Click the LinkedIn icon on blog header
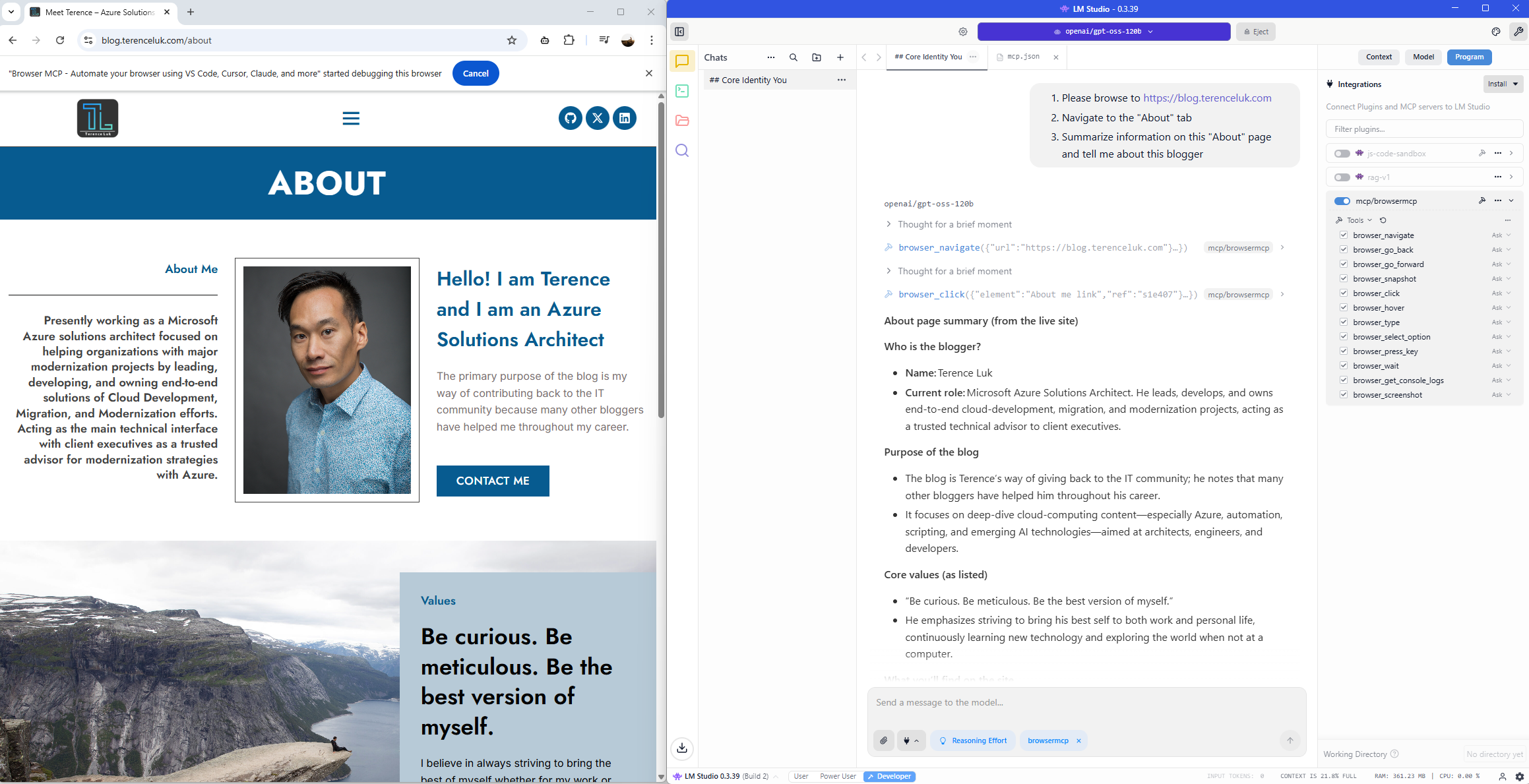The height and width of the screenshot is (784, 1529). point(624,118)
